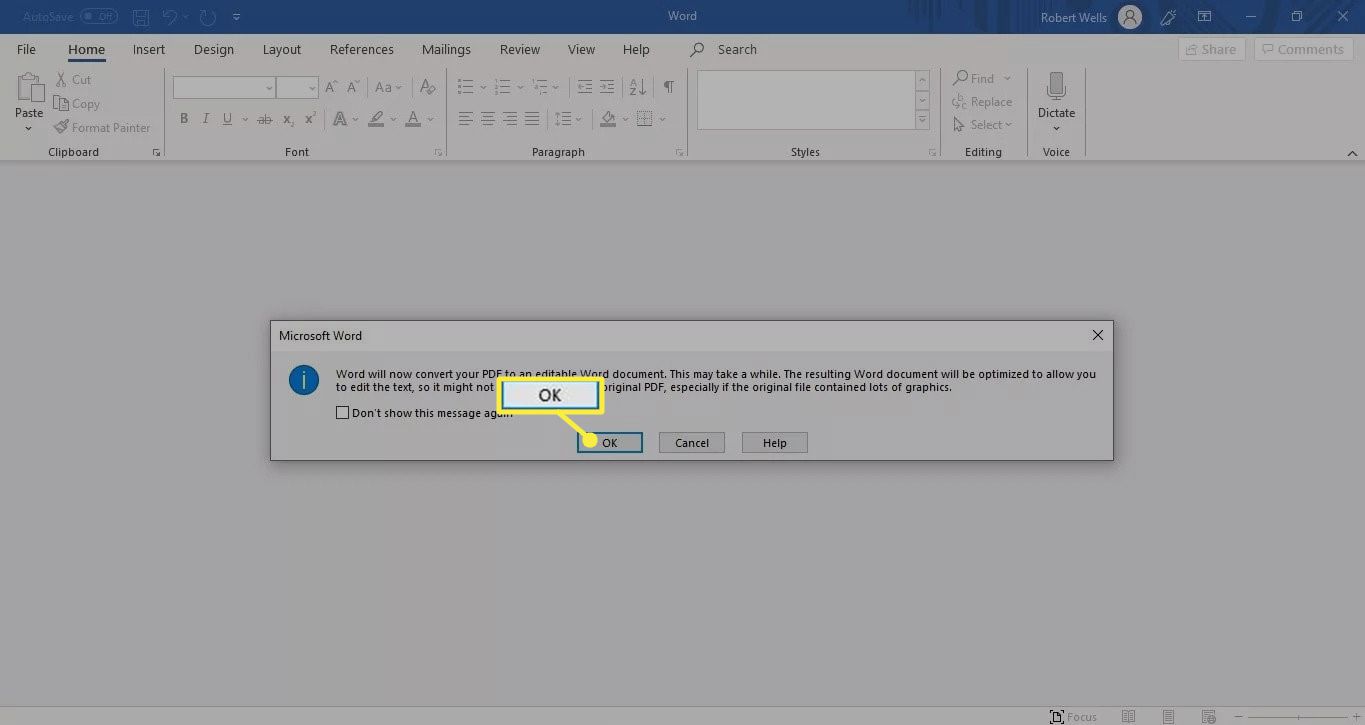The image size is (1365, 725).
Task: Click the ribbon Search box
Action: 724,49
